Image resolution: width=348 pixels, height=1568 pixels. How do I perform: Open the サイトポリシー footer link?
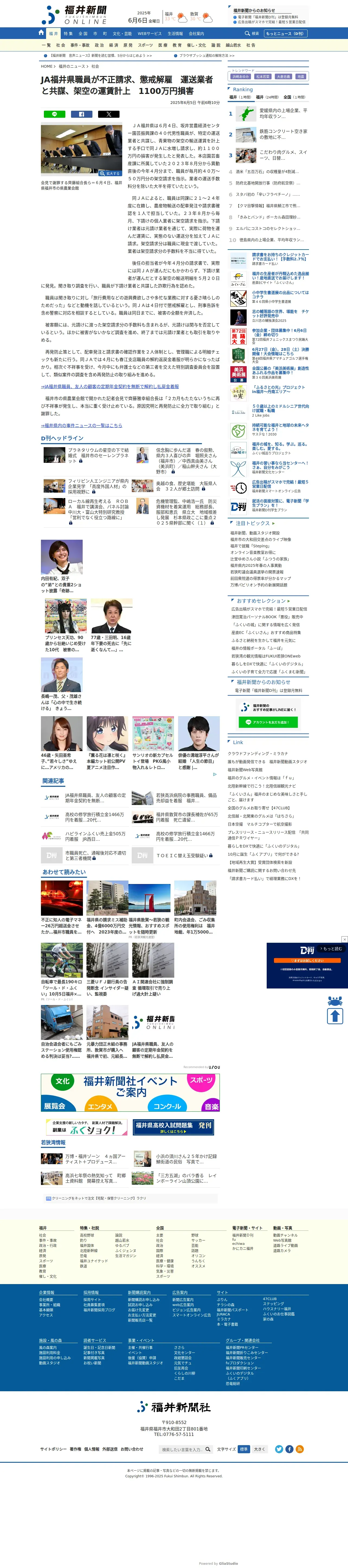point(54,1449)
